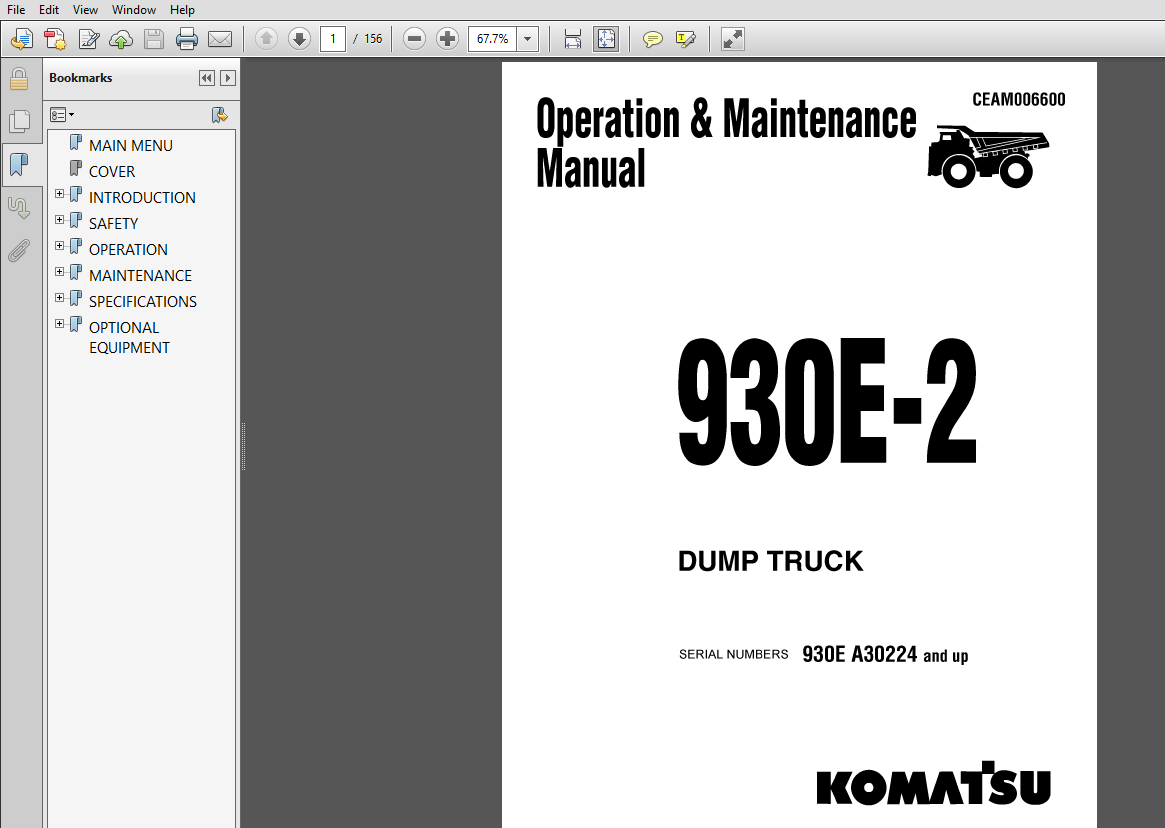Expand the OPERATION bookmark

click(x=59, y=246)
